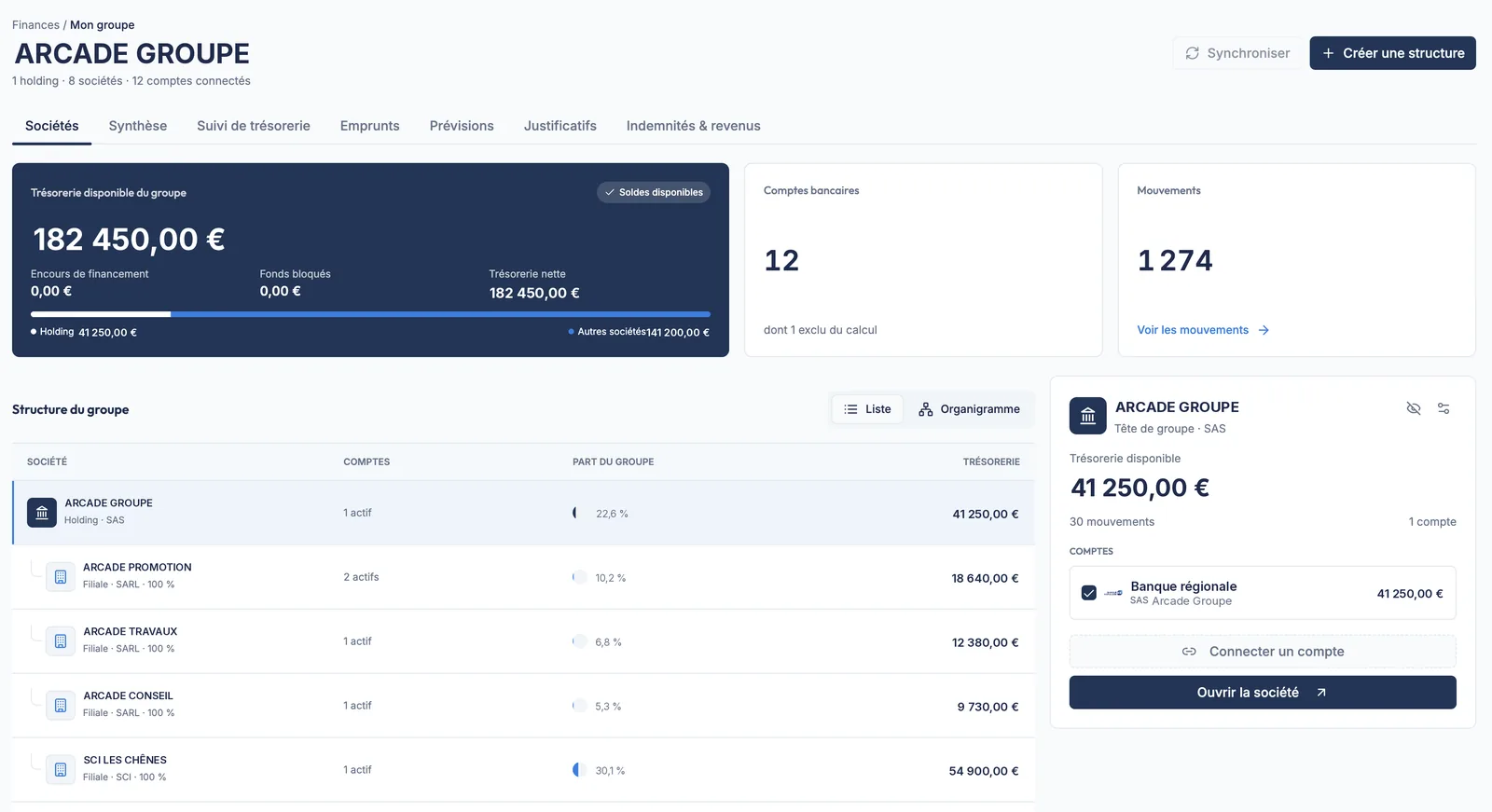Uncheck the Banque régionale account checkbox
The width and height of the screenshot is (1492, 812).
(x=1088, y=593)
